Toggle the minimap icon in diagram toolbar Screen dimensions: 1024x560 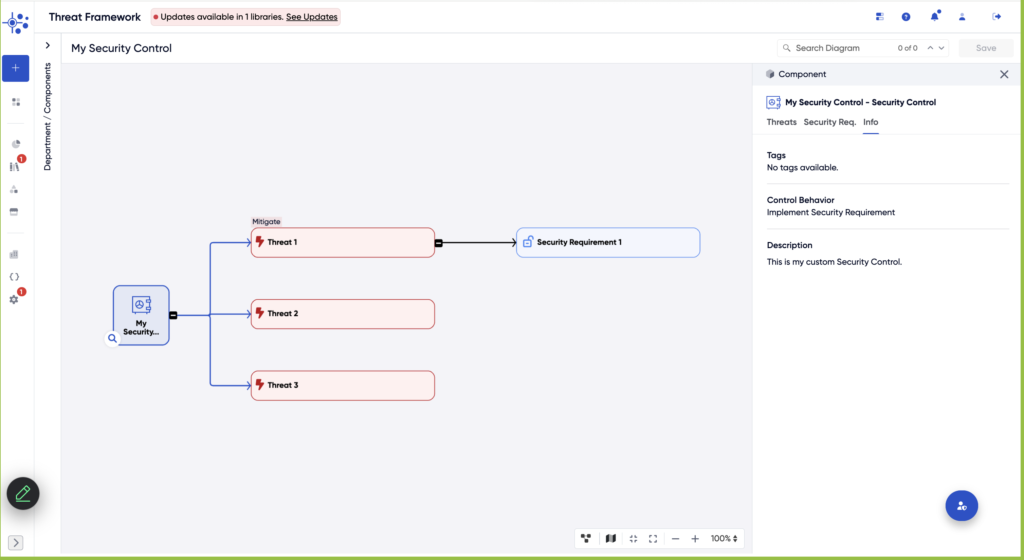tap(610, 539)
